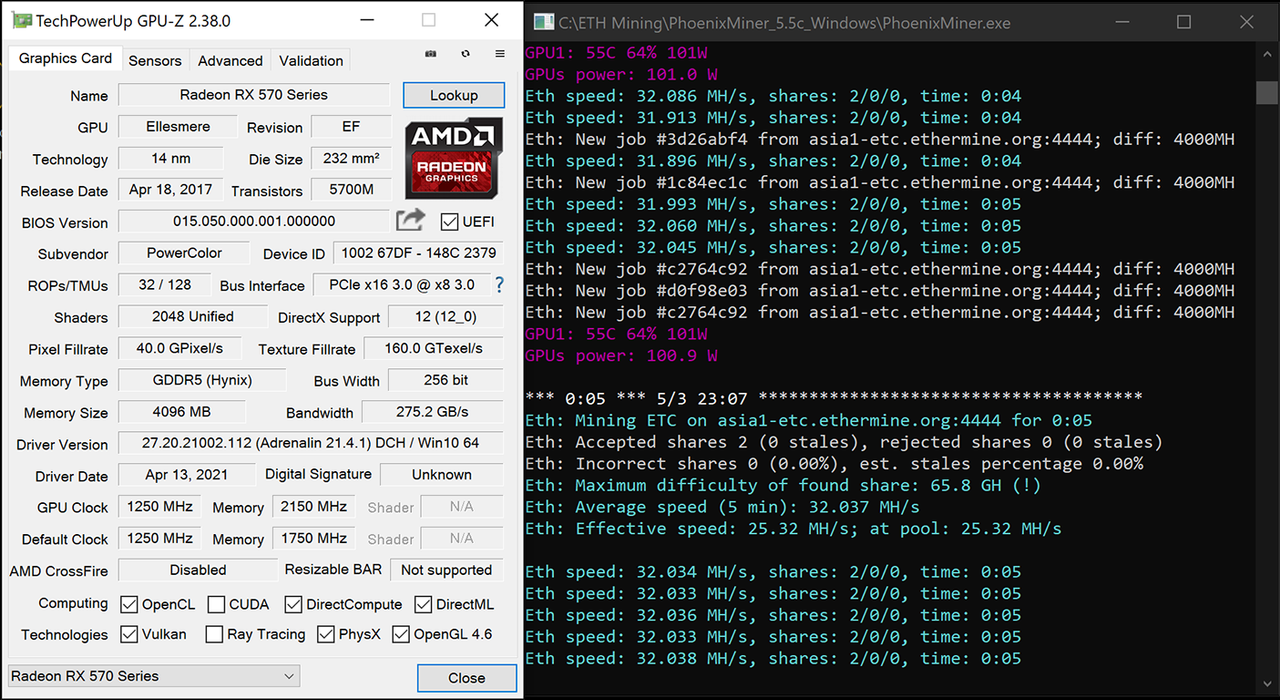Screen dimensions: 1280x700
Task: Click Bandwidth field 275.2 GB/s
Action: pos(433,412)
